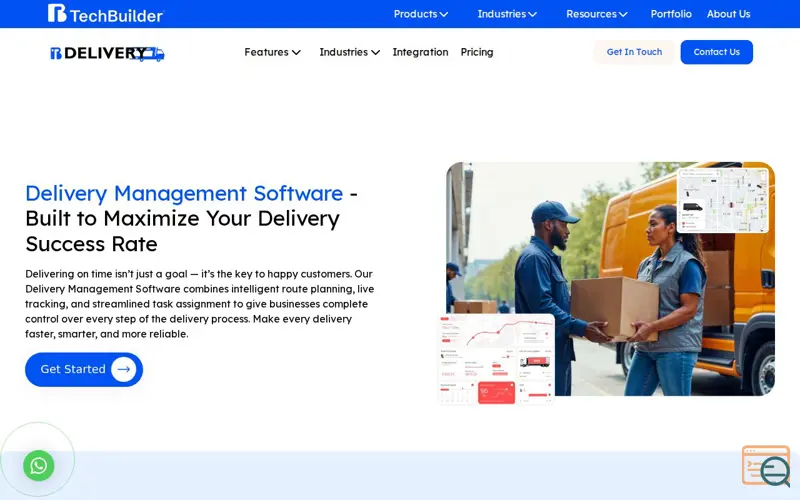Open the WhatsApp chat icon
Screen dimensions: 800x500
coord(39,465)
